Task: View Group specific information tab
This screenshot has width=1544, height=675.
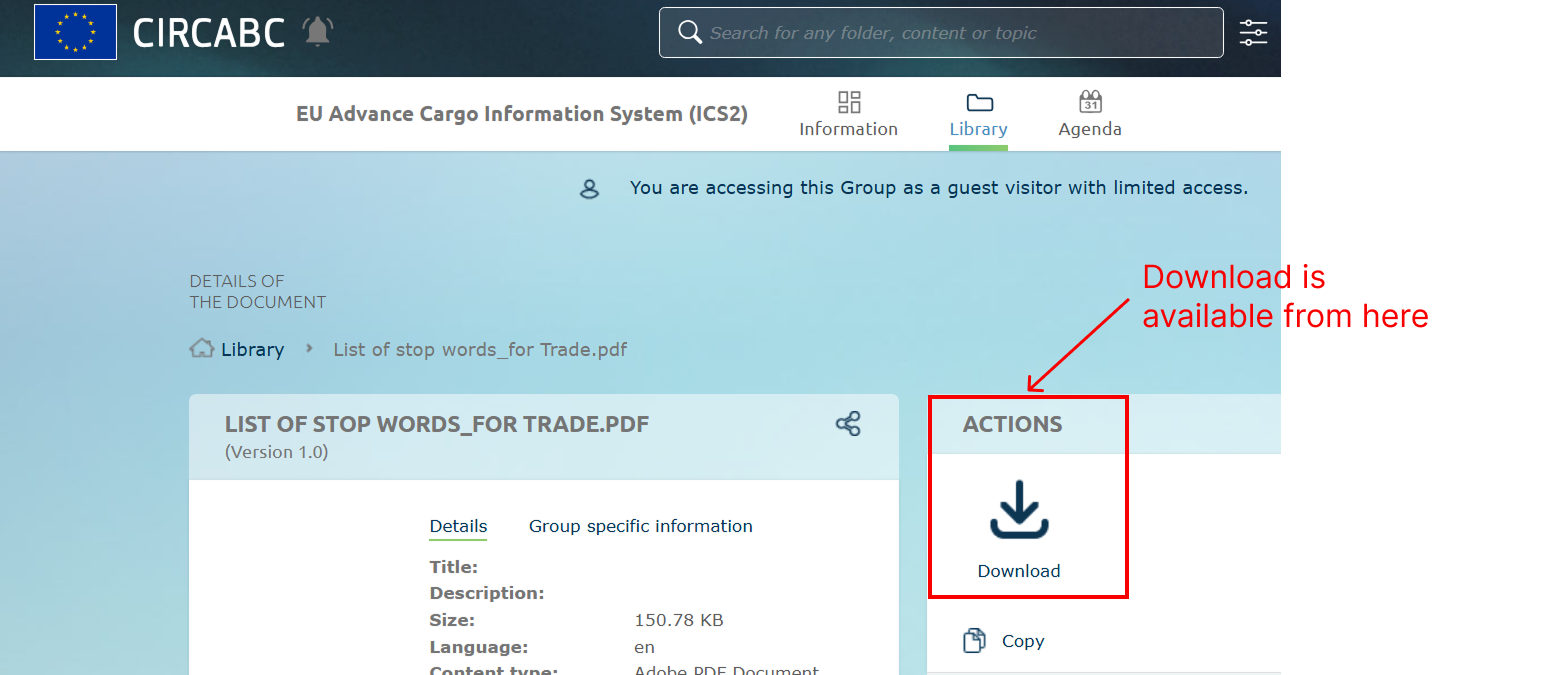Action: [x=640, y=526]
